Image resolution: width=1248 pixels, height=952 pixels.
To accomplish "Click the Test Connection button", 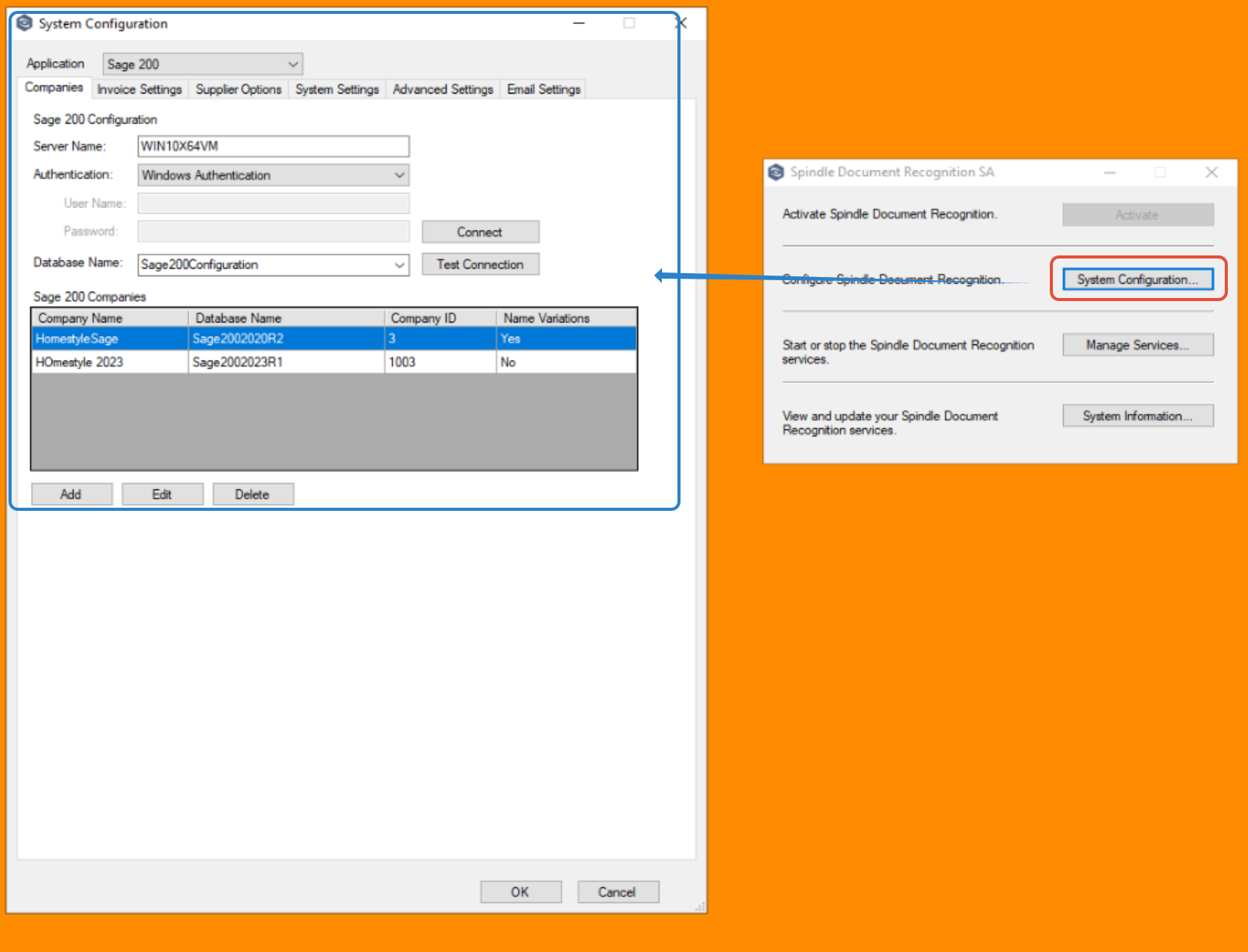I will click(480, 265).
